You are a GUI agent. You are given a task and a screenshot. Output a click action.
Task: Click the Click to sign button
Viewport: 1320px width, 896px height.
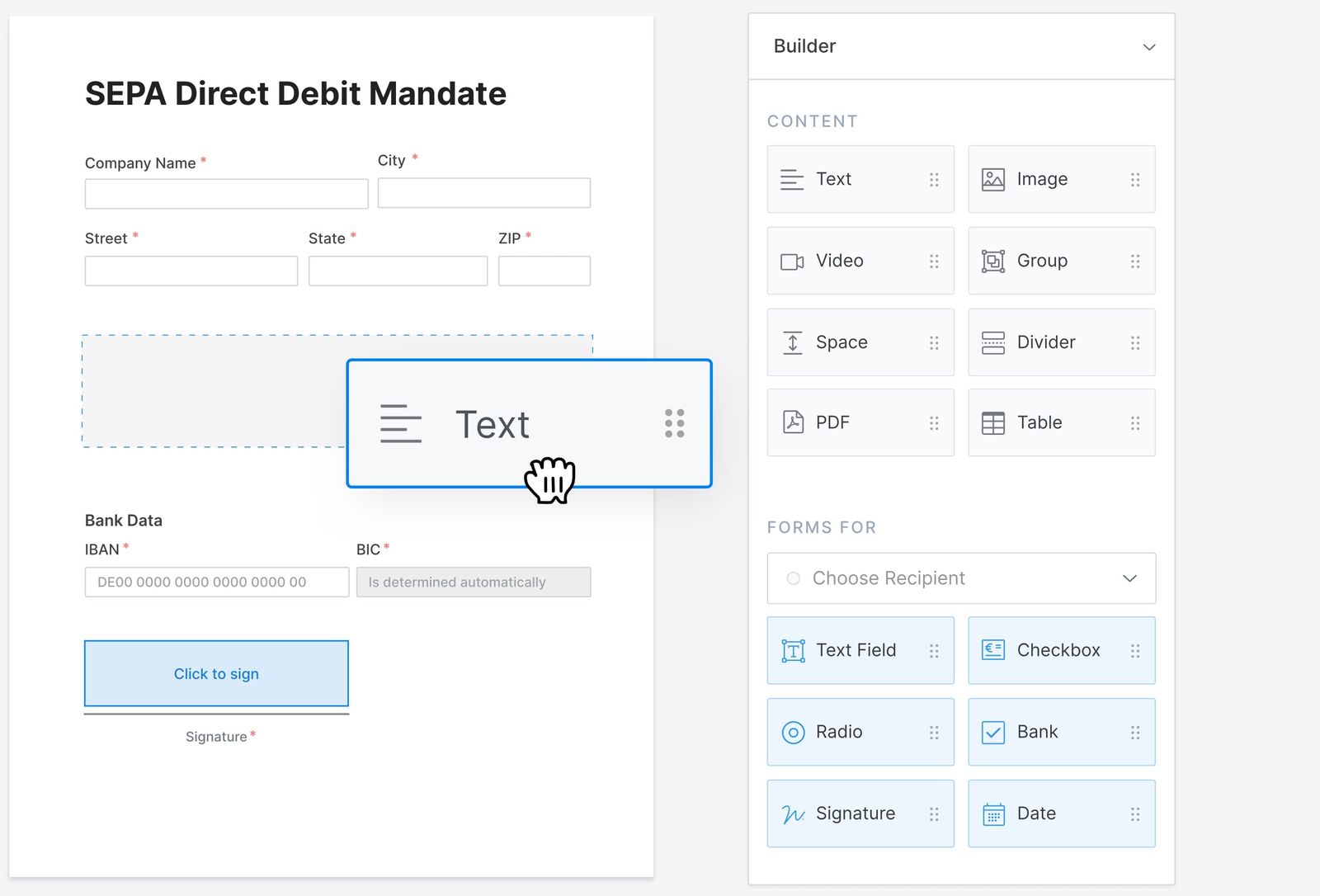point(216,673)
